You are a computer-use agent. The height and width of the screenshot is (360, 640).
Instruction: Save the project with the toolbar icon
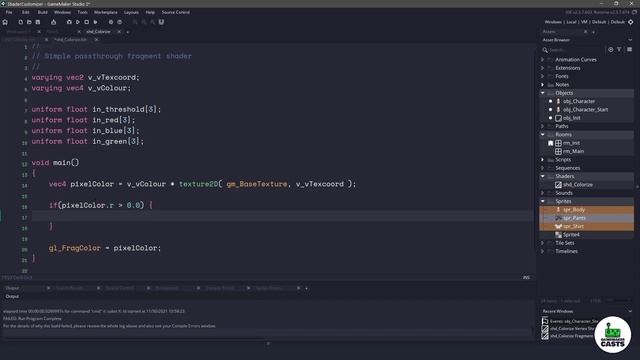point(38,22)
